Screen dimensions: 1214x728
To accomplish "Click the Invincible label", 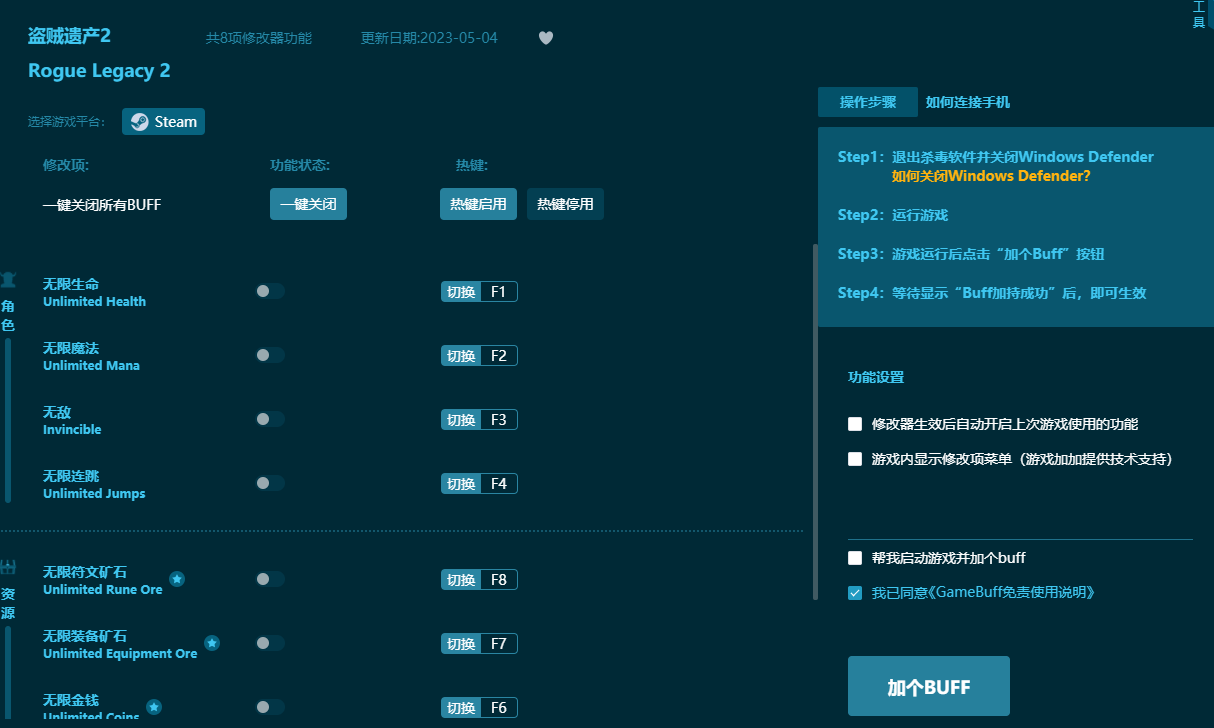I will tap(72, 430).
